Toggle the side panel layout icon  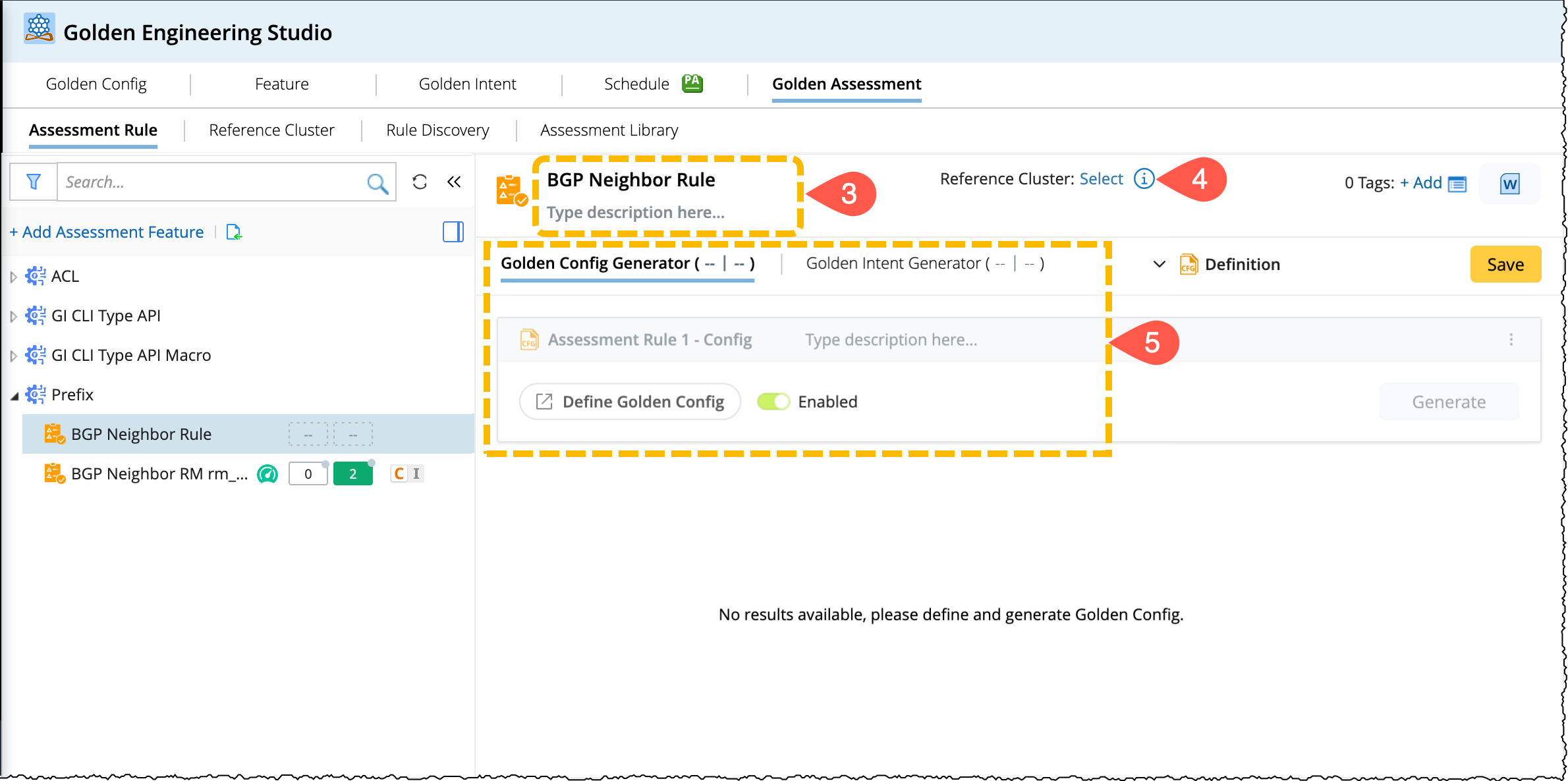453,232
